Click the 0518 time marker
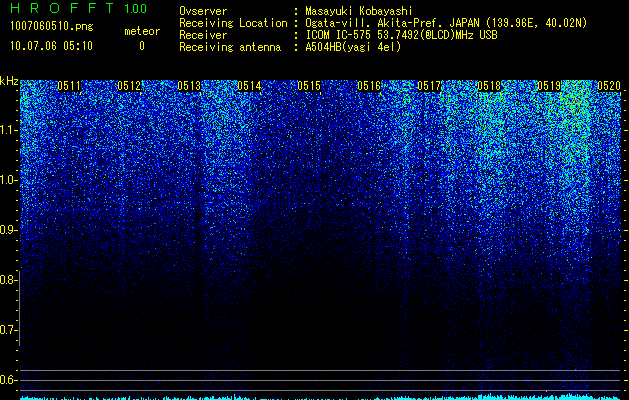This screenshot has height=400, width=629. pos(489,86)
